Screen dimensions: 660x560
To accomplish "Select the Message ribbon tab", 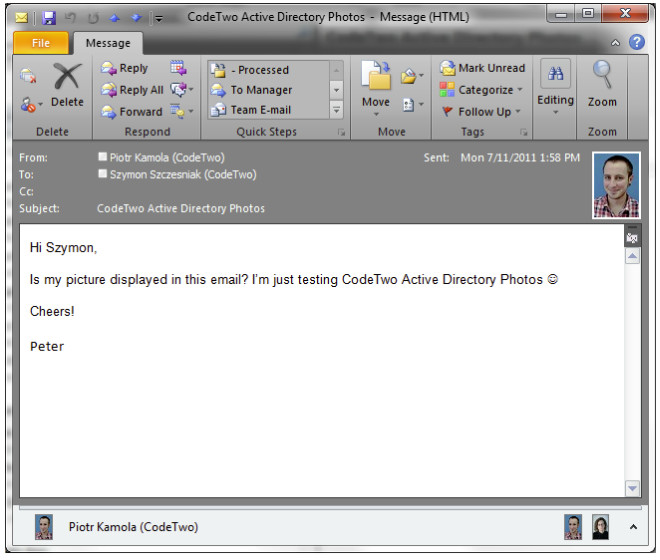I will click(108, 43).
